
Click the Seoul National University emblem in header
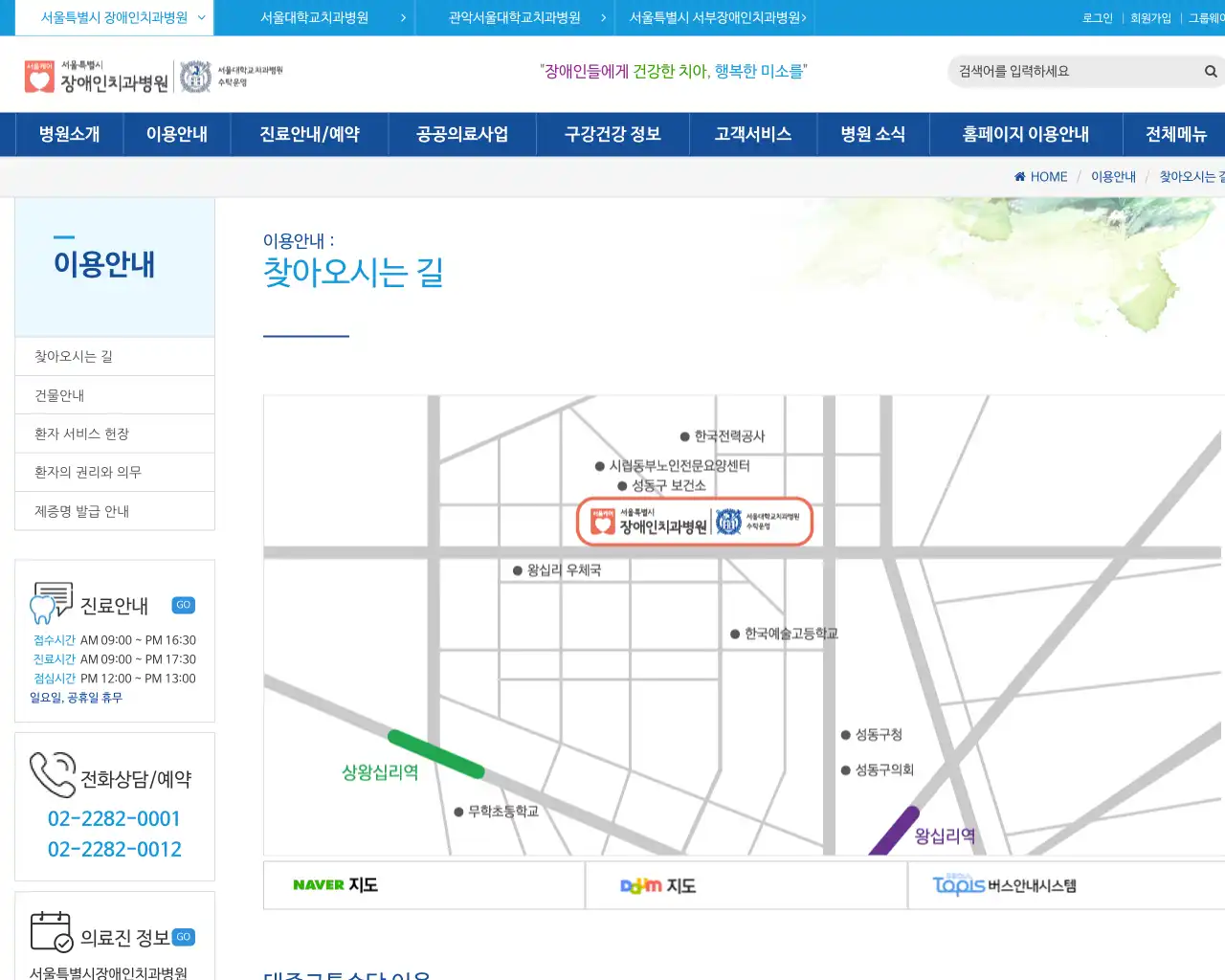click(195, 77)
